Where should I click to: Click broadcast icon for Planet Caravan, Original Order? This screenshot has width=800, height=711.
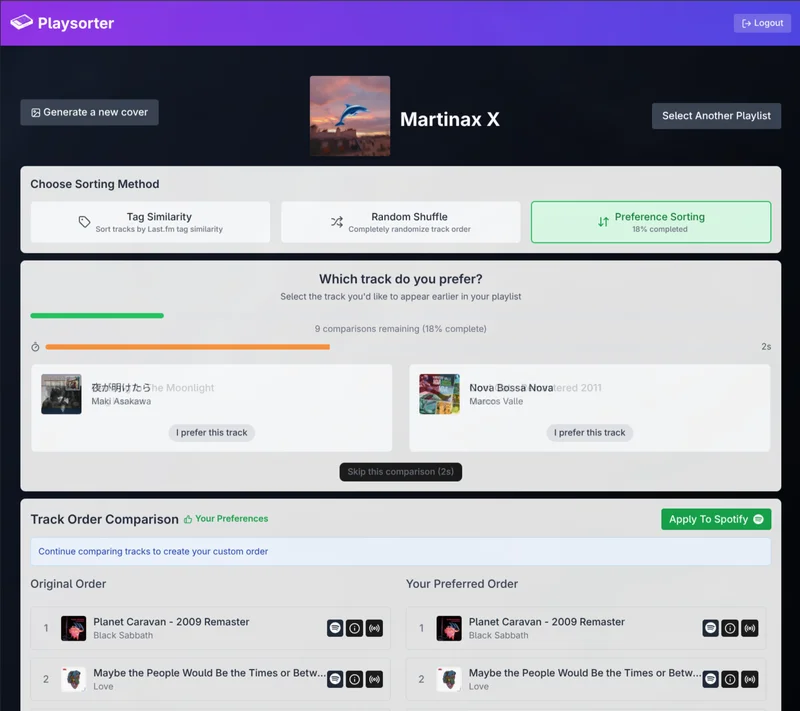374,628
